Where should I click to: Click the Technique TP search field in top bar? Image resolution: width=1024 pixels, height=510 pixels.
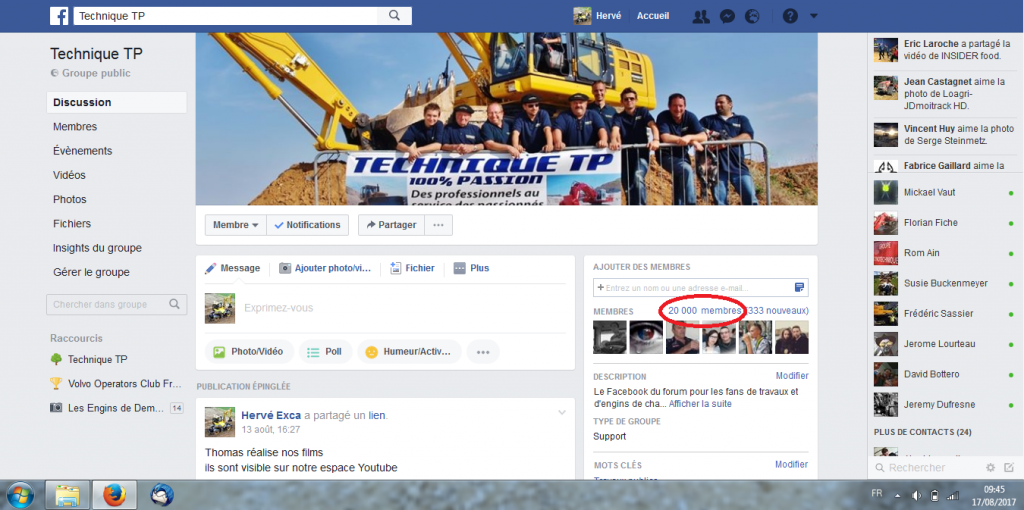(225, 16)
